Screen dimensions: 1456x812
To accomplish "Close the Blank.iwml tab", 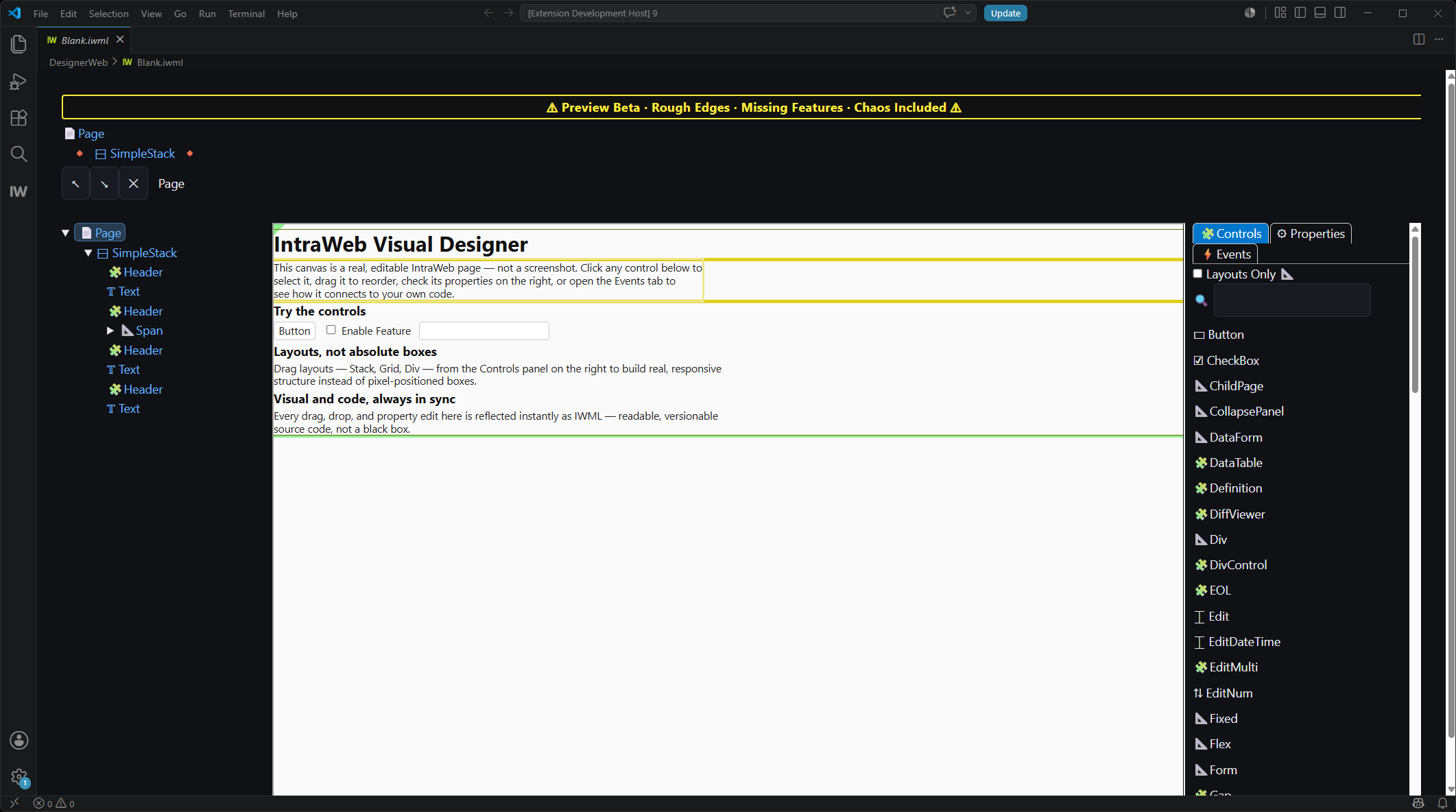I will [120, 40].
